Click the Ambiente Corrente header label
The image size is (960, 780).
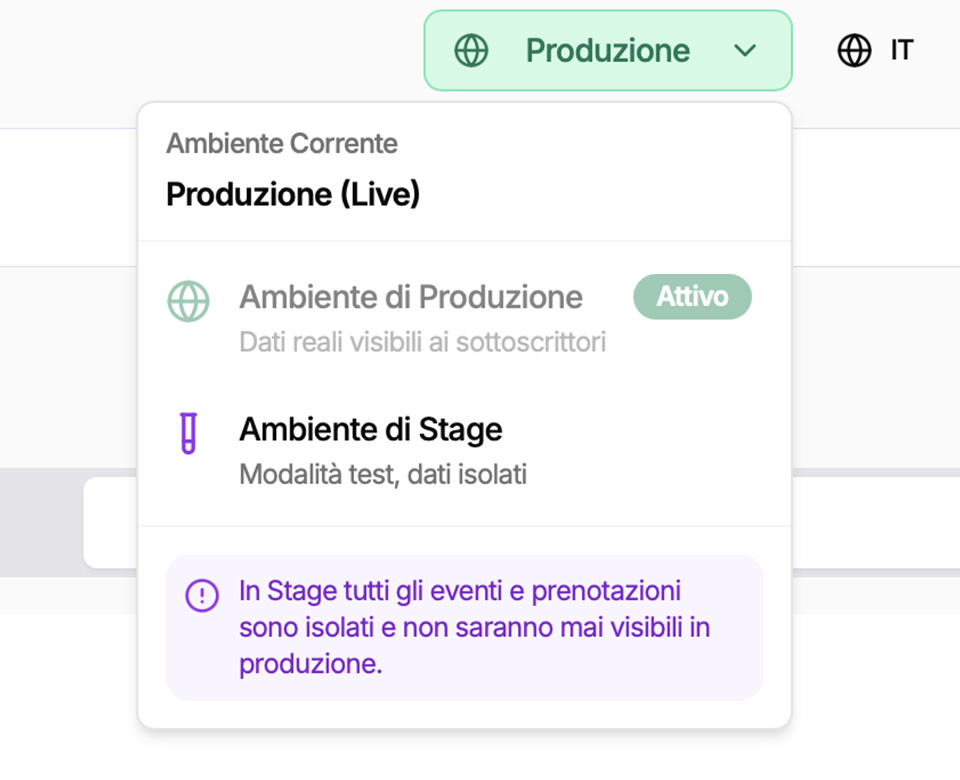pyautogui.click(x=281, y=144)
